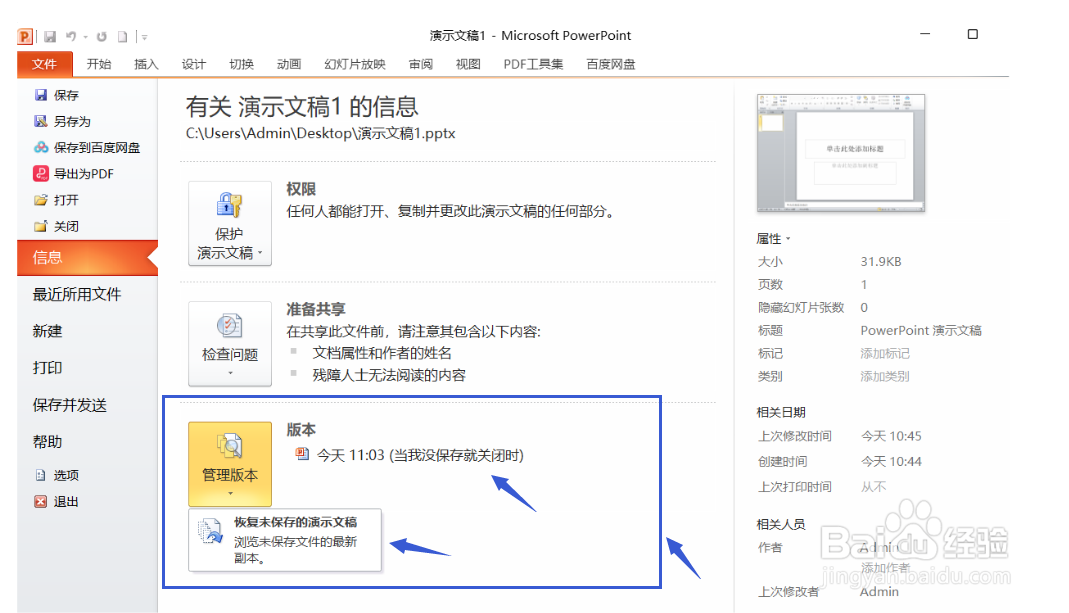Click the 导出为PDF red icon

tap(41, 173)
